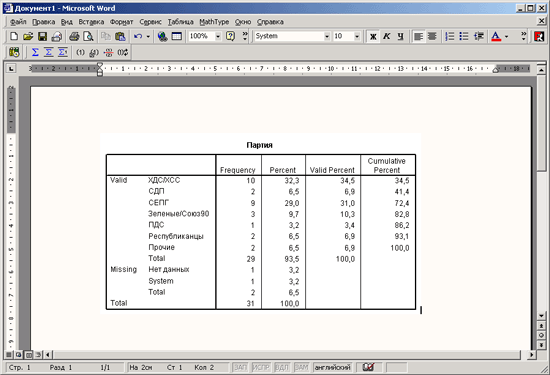This screenshot has width=550, height=375.
Task: Insert numbered equation with third sigma icon
Action: pyautogui.click(x=63, y=53)
